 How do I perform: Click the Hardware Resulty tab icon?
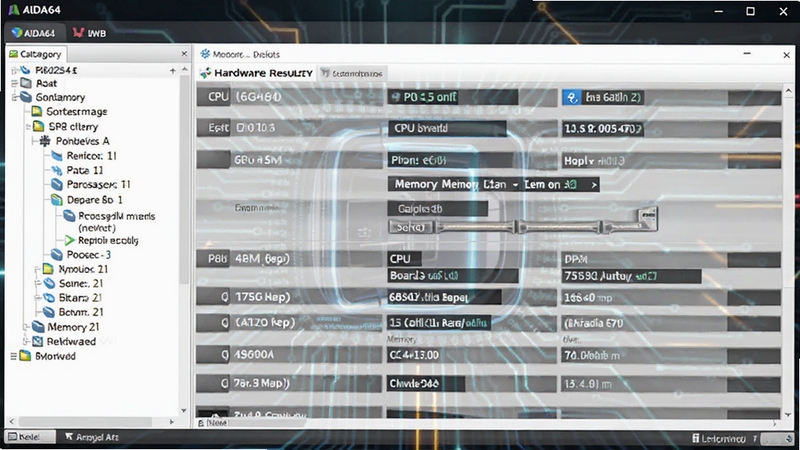[x=206, y=73]
